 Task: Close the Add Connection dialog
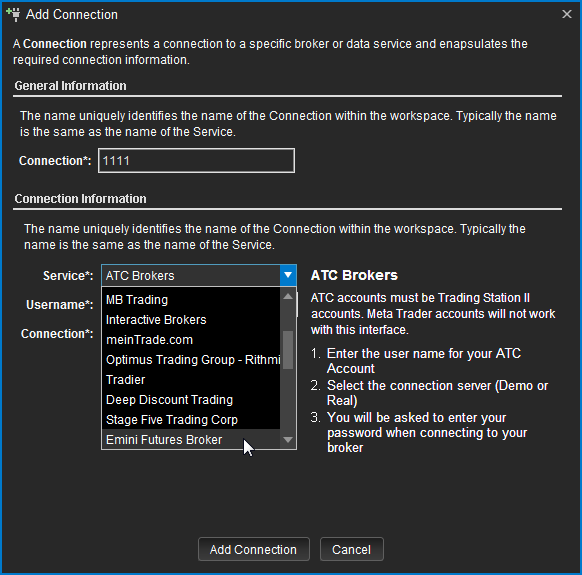click(566, 14)
